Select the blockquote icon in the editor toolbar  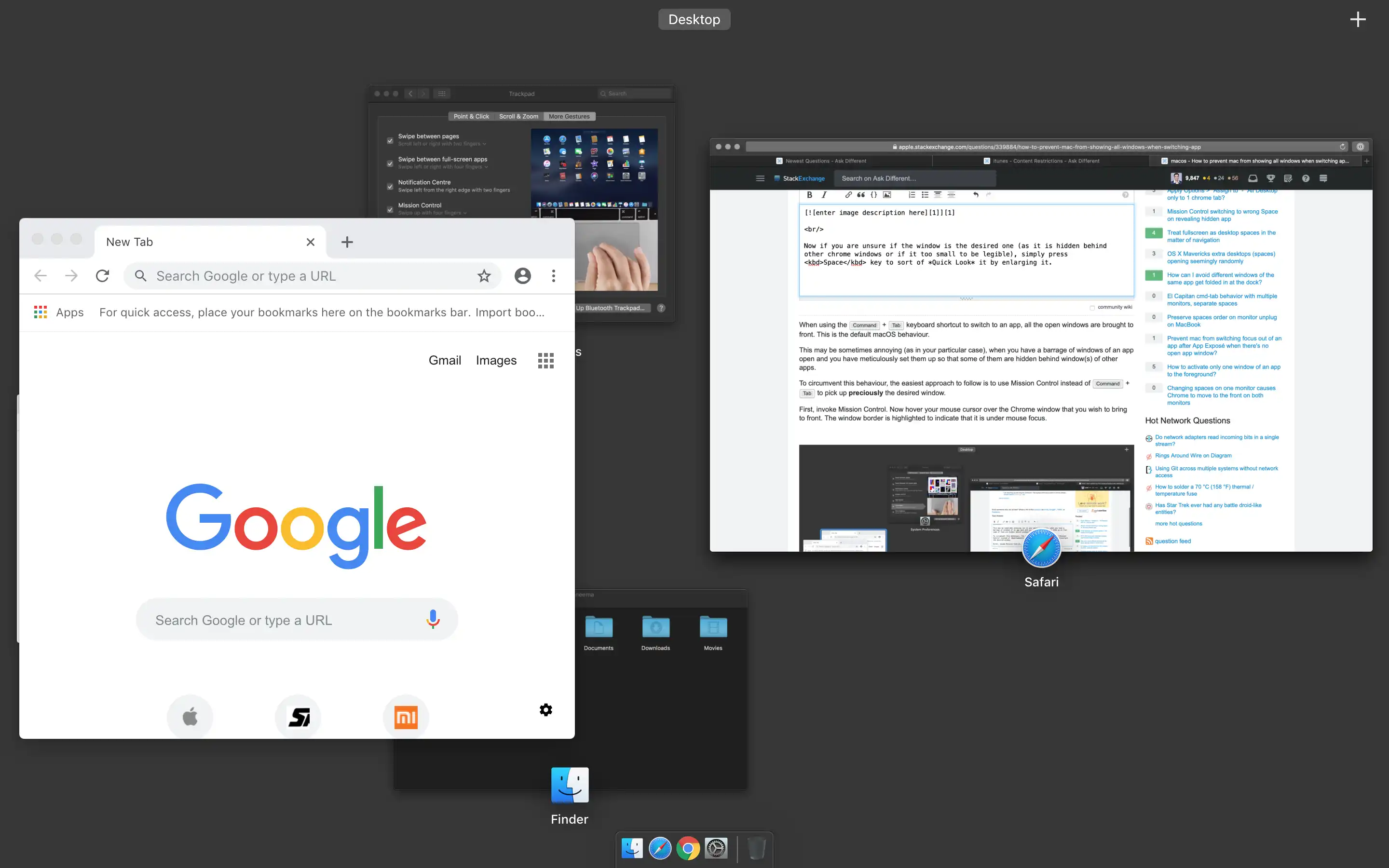point(860,195)
